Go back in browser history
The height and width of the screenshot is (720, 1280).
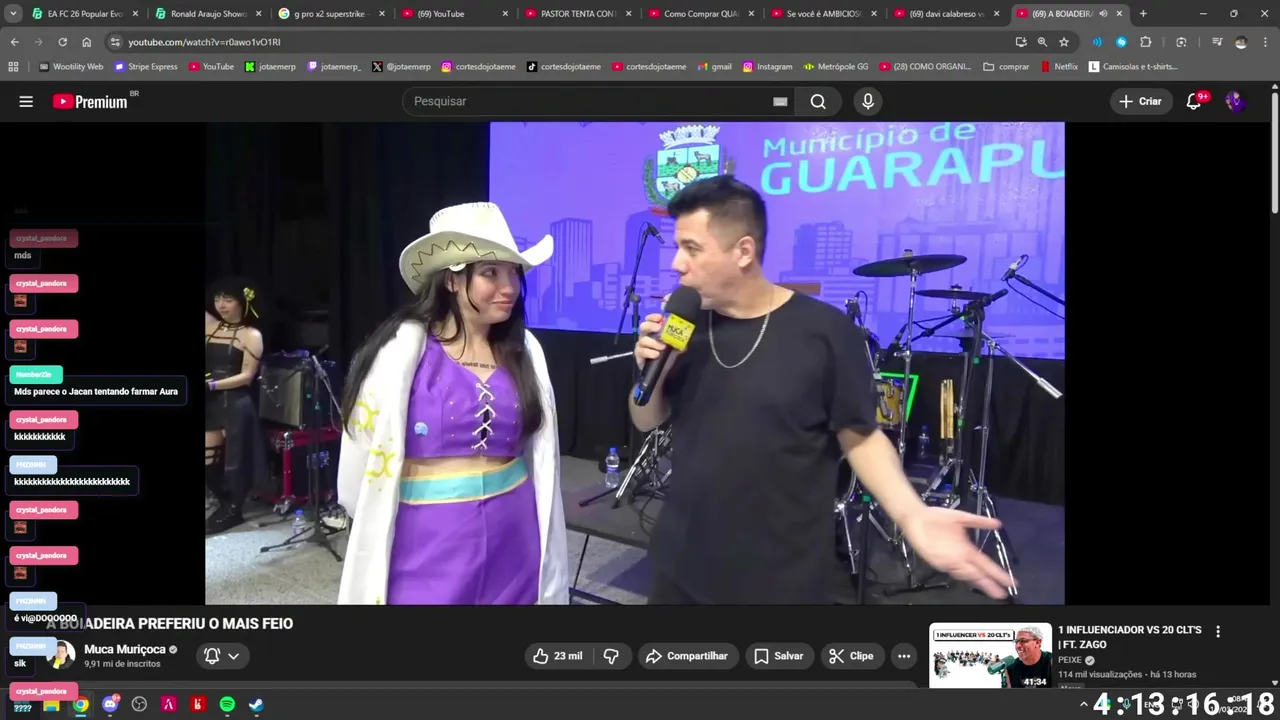point(14,42)
